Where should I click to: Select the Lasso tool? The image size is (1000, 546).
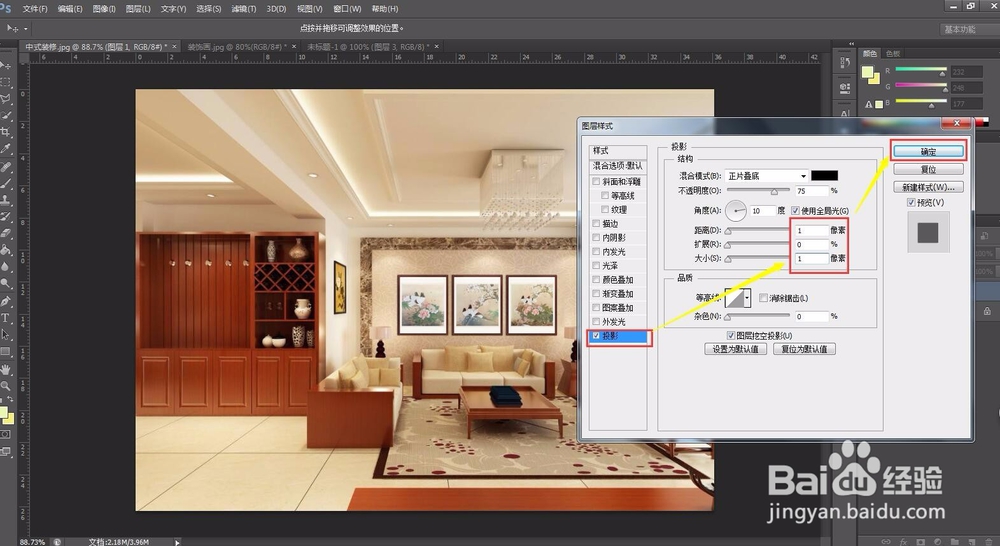(5, 99)
